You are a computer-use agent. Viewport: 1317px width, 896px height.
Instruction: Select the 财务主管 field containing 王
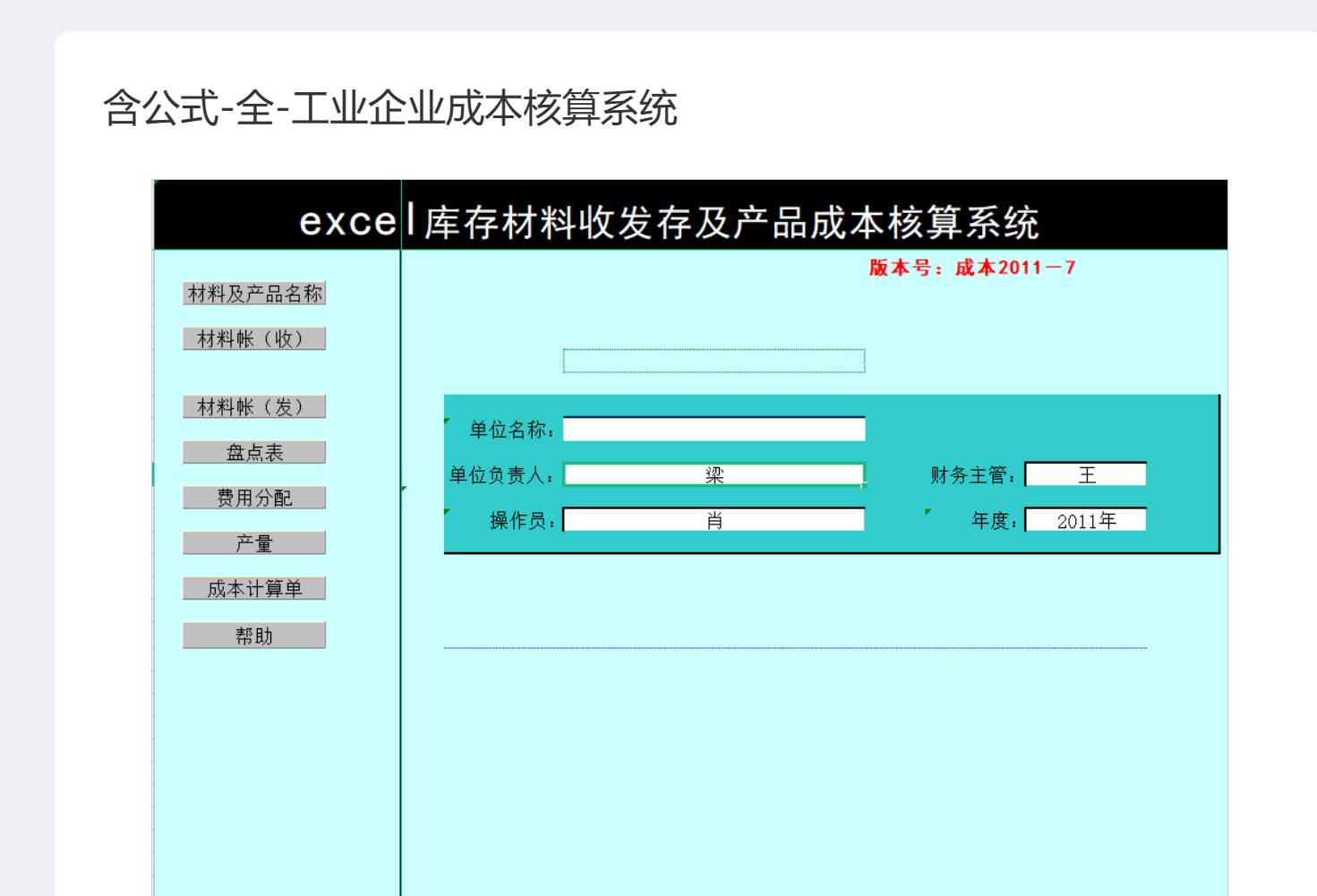pos(1085,474)
